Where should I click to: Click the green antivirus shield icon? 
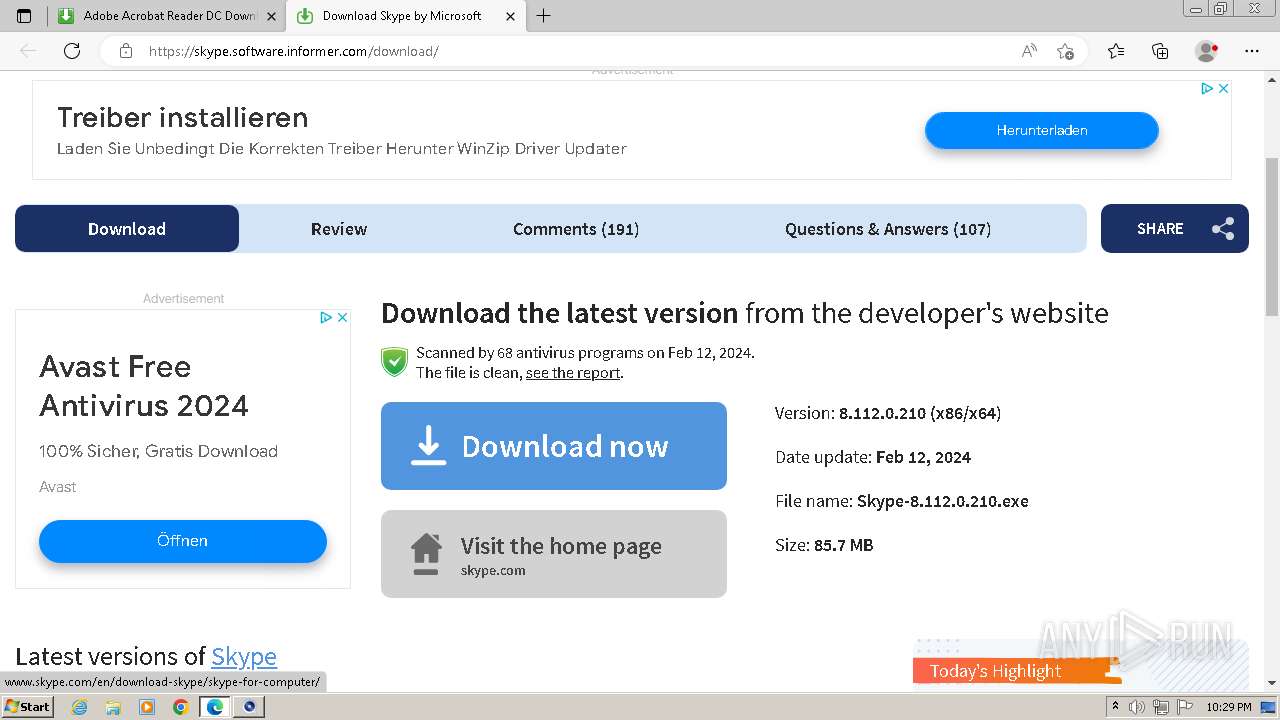(x=395, y=362)
